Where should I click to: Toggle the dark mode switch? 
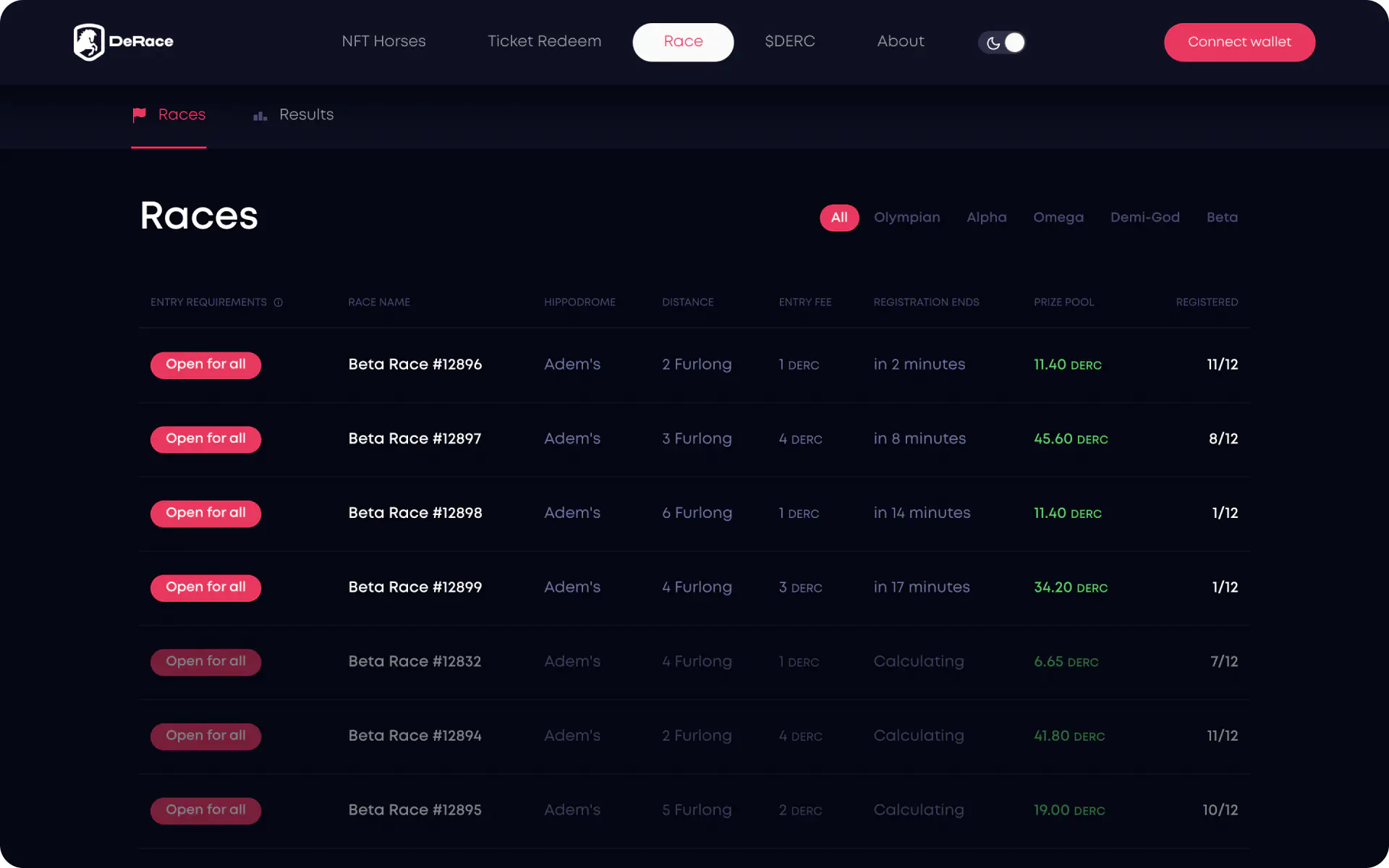(1002, 42)
